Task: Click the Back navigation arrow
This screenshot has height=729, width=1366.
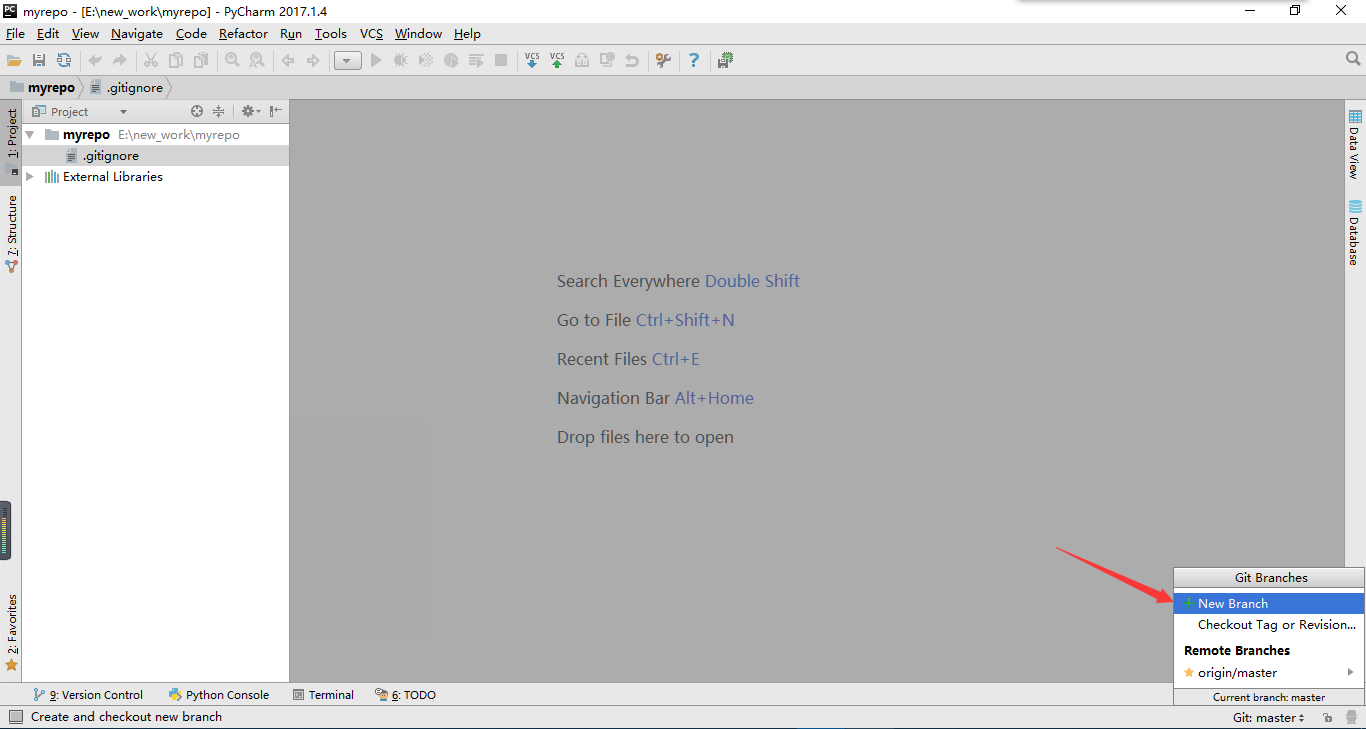Action: pos(288,61)
